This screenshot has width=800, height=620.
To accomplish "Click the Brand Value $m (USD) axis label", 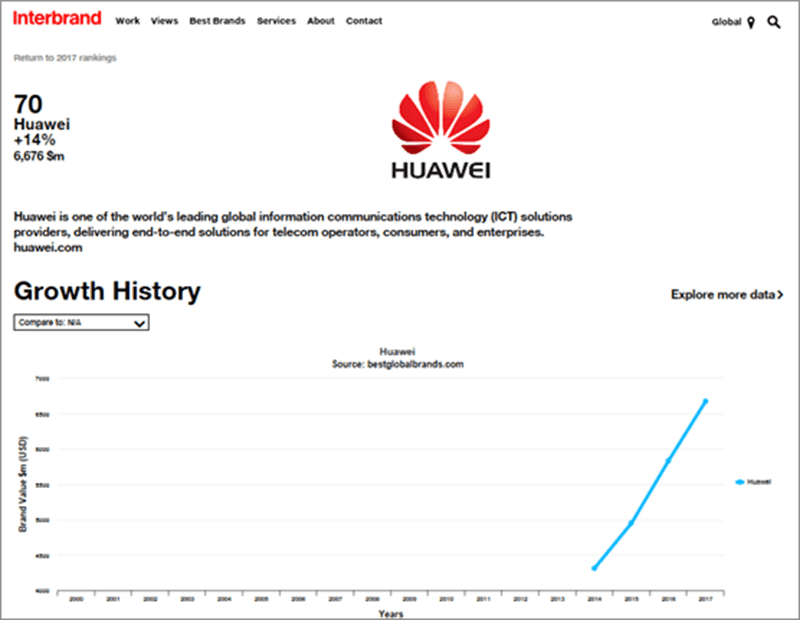I will pyautogui.click(x=23, y=484).
